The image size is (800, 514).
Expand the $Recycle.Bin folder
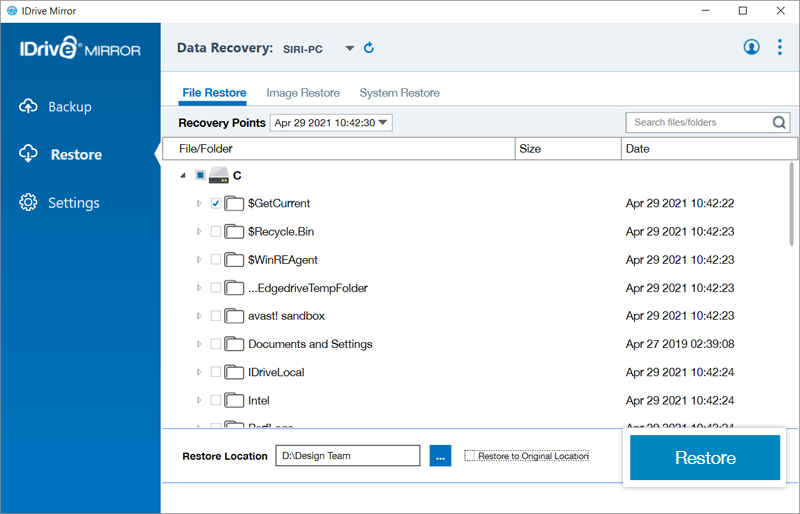199,232
